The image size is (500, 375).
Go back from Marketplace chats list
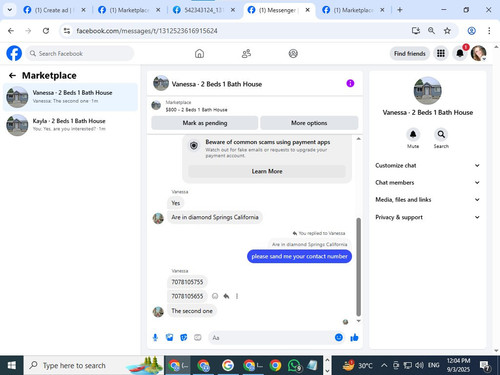12,76
